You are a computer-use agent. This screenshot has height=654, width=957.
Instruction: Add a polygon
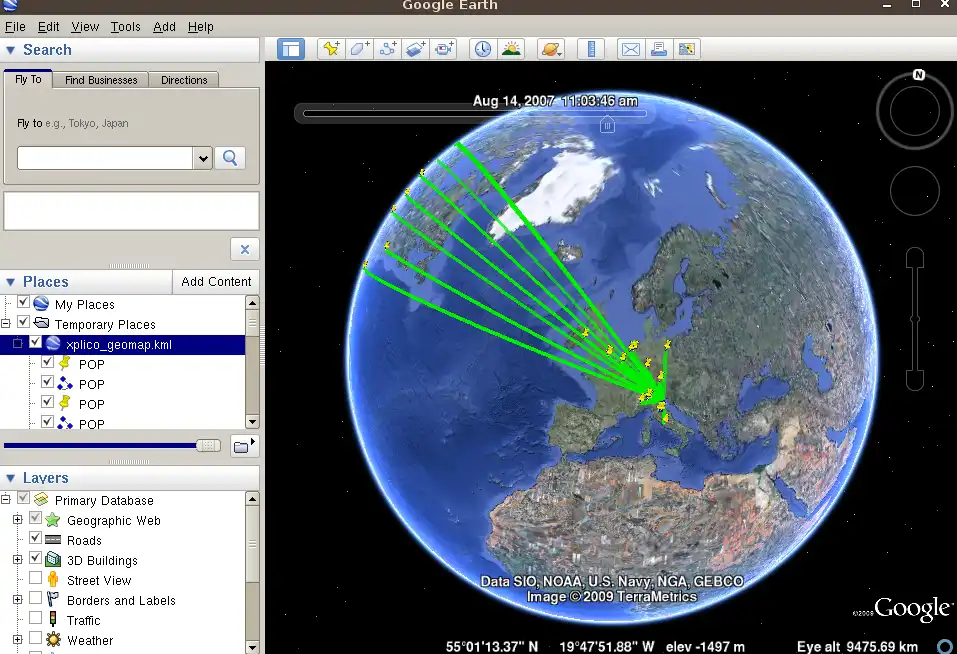(x=359, y=49)
